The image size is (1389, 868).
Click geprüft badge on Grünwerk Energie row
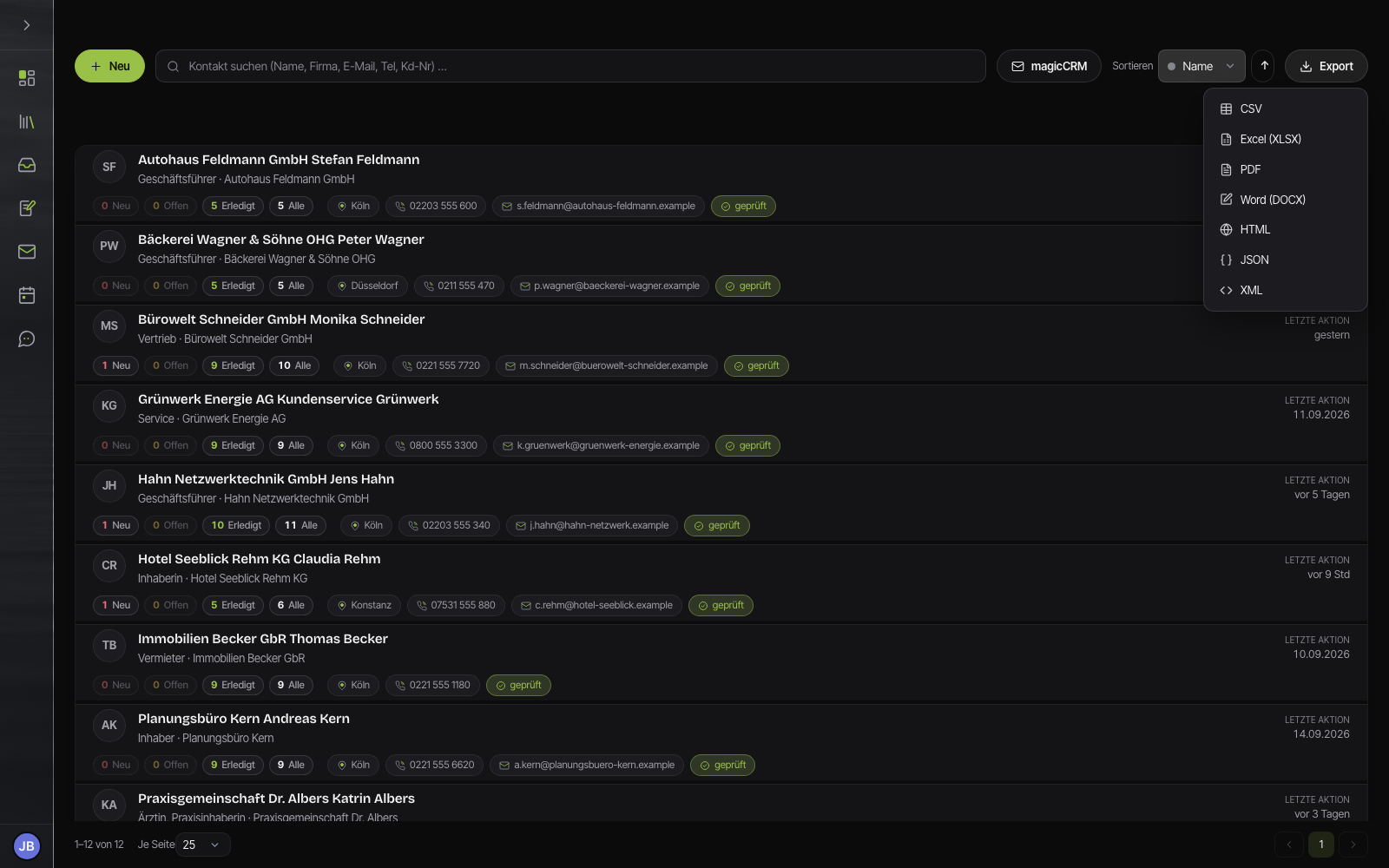(747, 445)
